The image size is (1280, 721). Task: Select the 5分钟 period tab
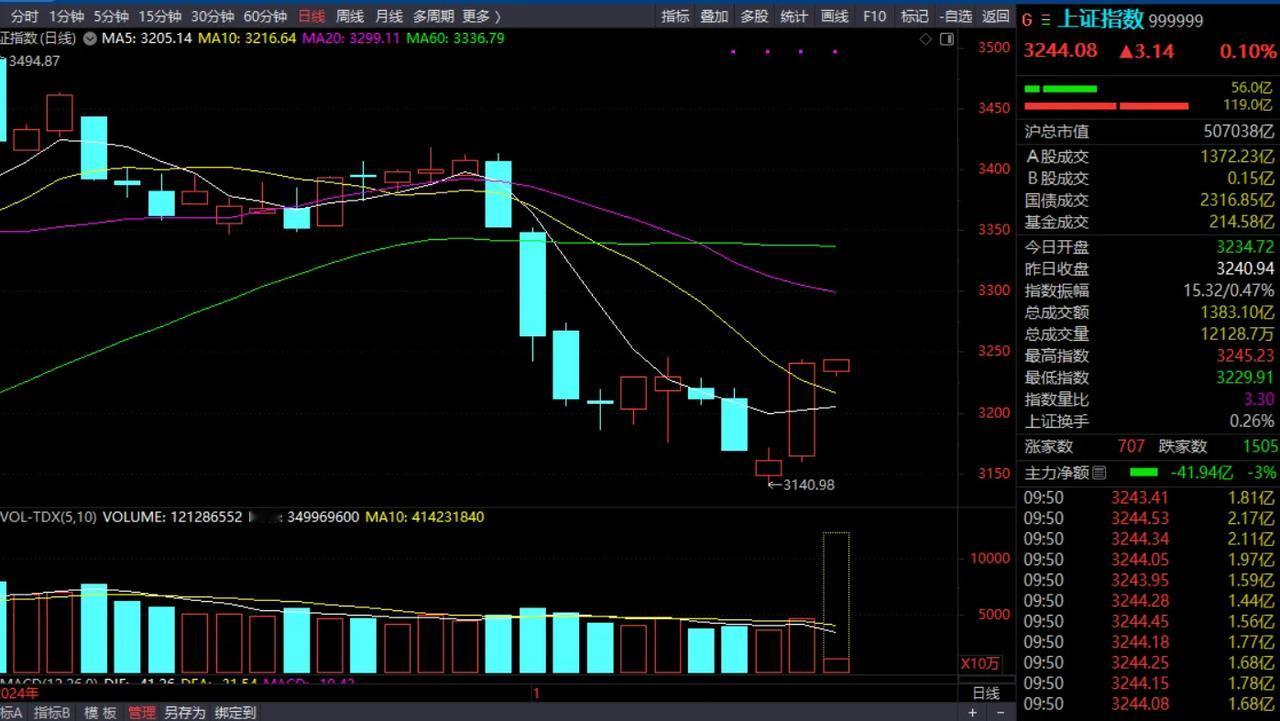point(111,16)
